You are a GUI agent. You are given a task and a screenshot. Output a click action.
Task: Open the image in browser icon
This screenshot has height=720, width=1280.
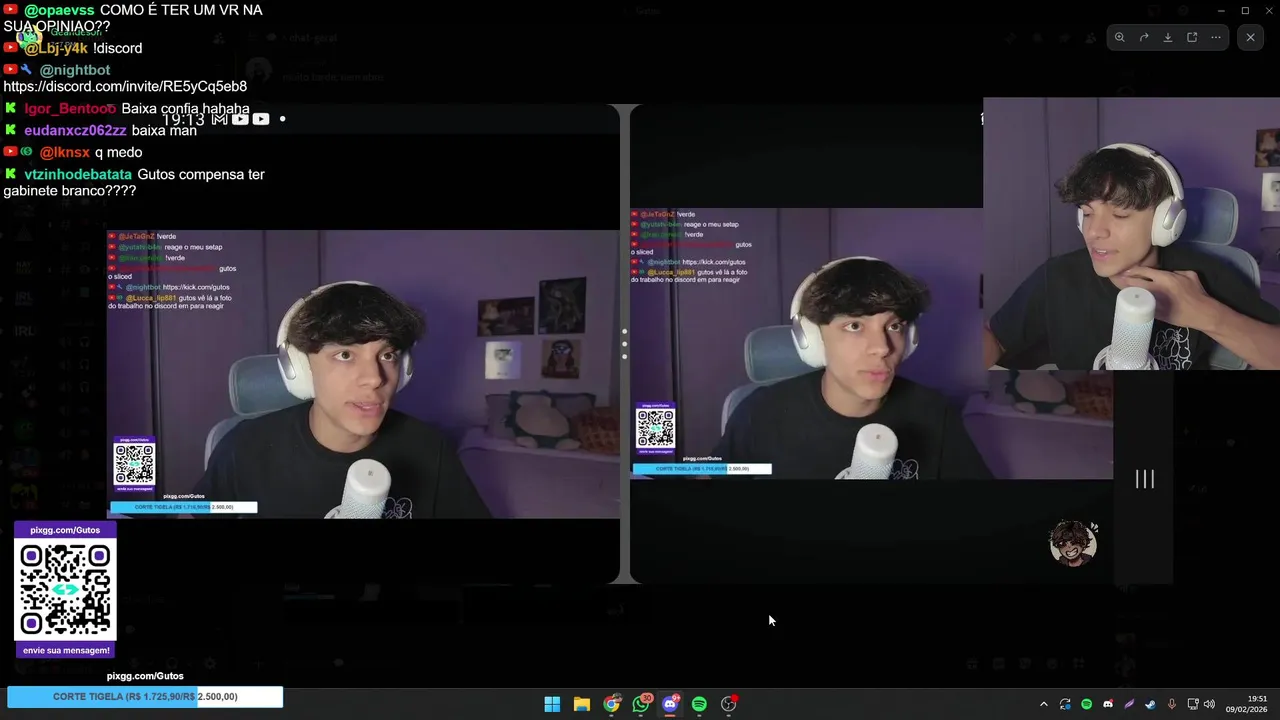pos(1192,37)
